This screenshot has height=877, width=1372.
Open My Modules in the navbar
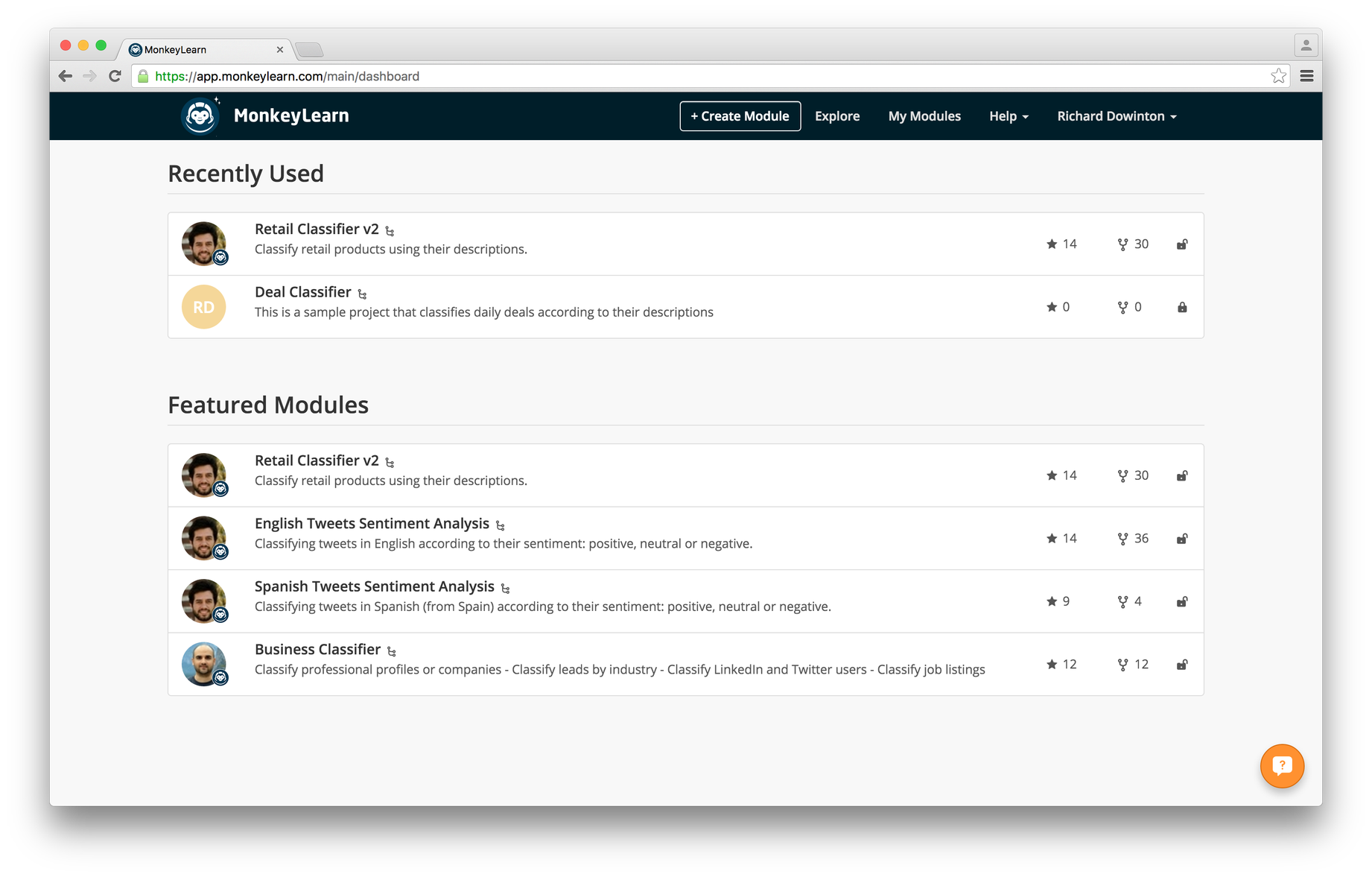point(924,116)
